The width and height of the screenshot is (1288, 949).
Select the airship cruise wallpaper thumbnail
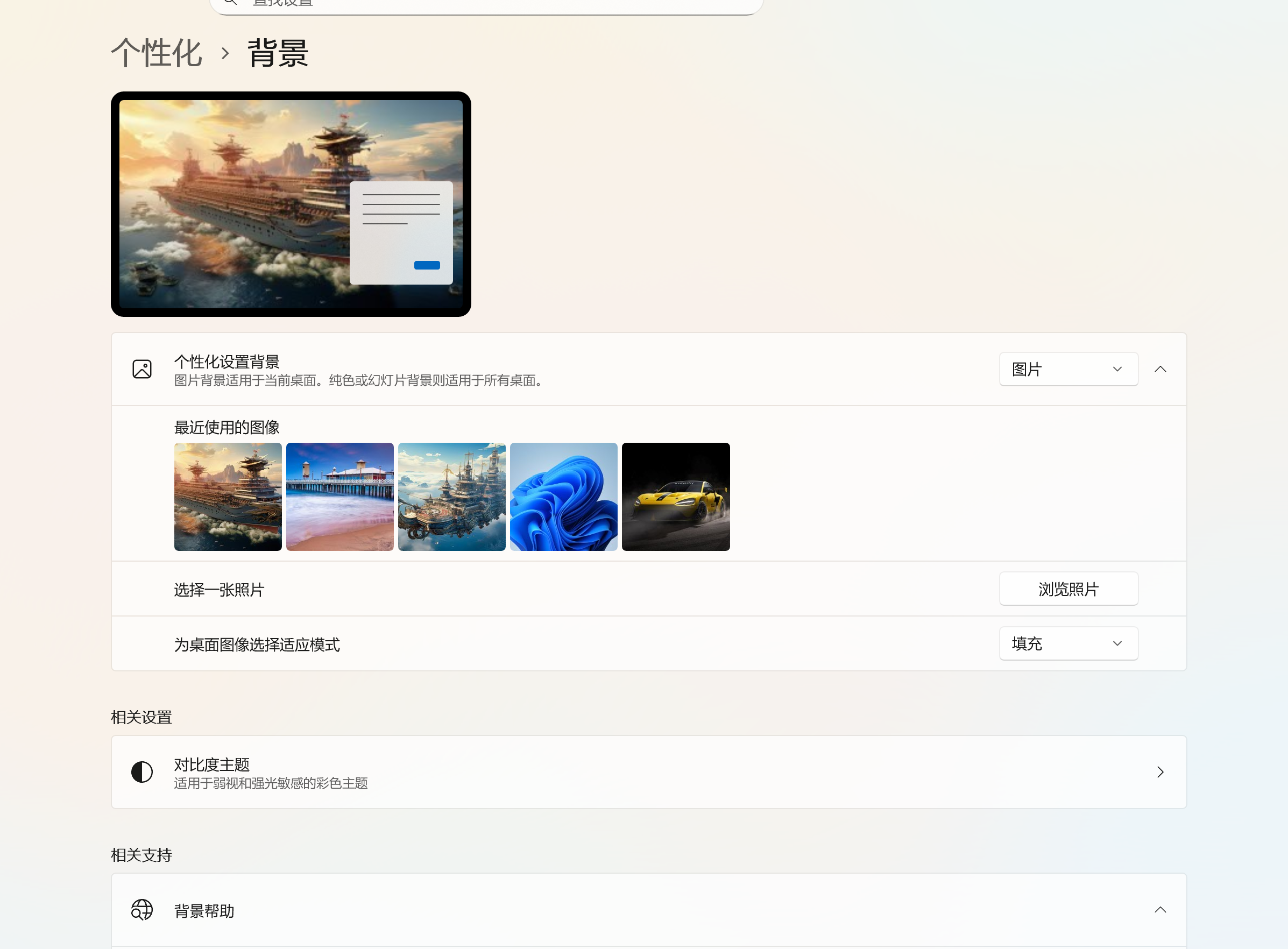[228, 496]
